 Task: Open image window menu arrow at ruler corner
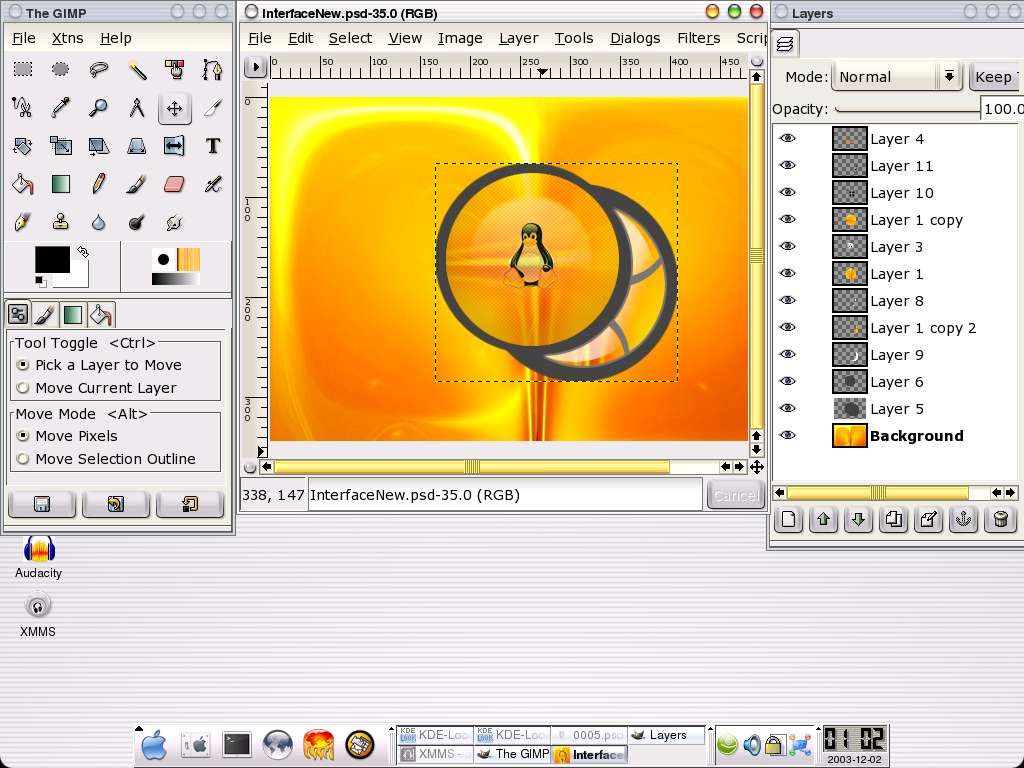(x=255, y=67)
